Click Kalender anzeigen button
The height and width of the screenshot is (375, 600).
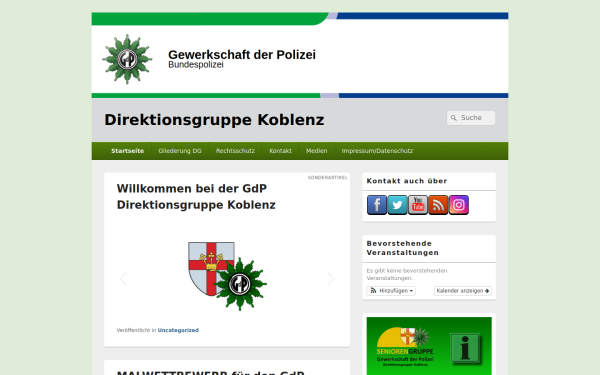[463, 291]
